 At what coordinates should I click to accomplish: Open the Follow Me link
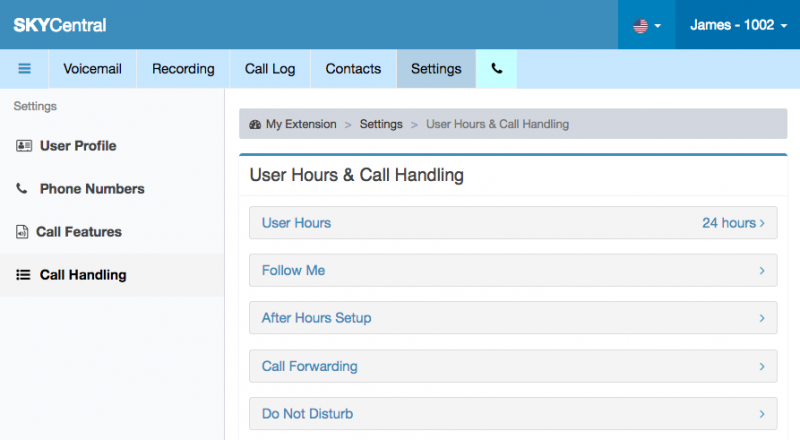coord(293,271)
